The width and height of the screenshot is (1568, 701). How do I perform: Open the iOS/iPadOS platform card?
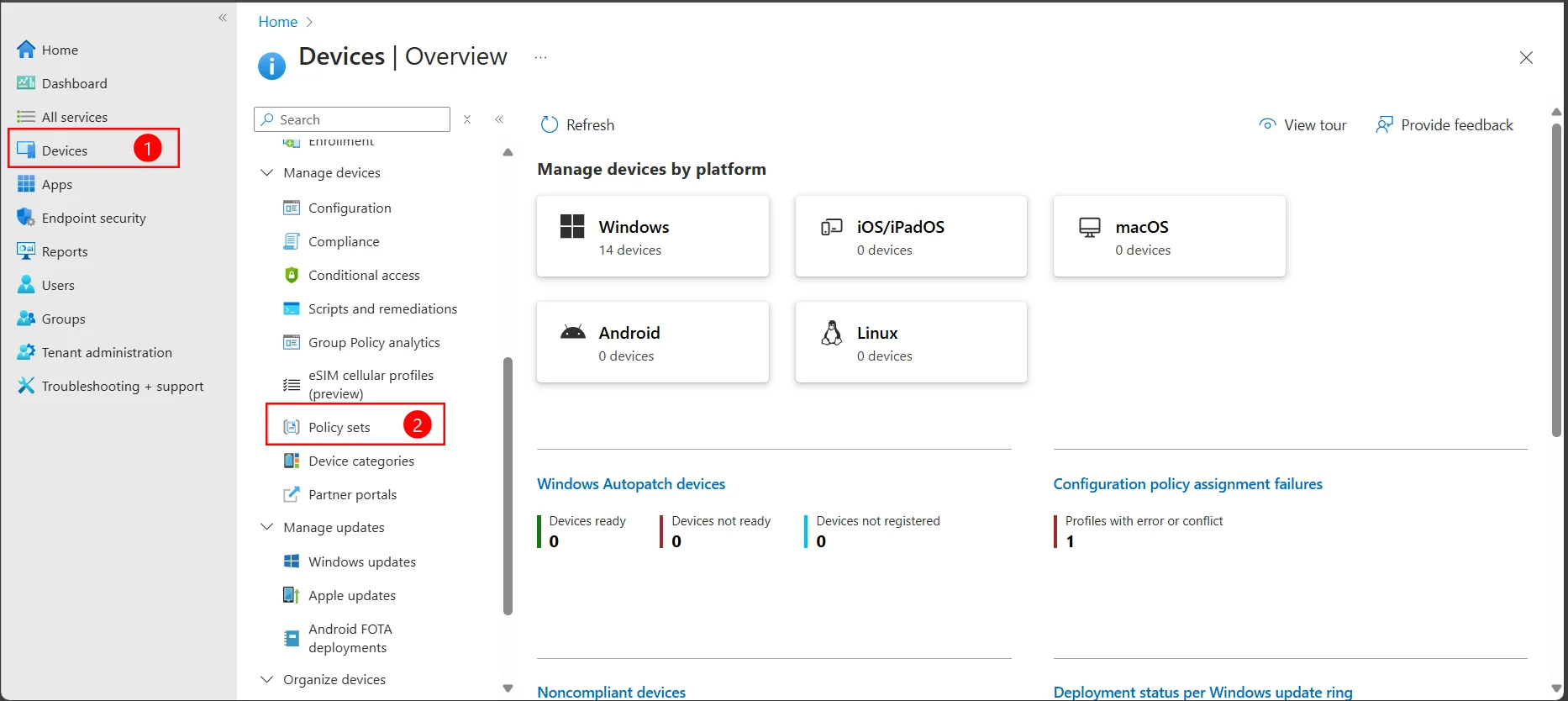[911, 236]
